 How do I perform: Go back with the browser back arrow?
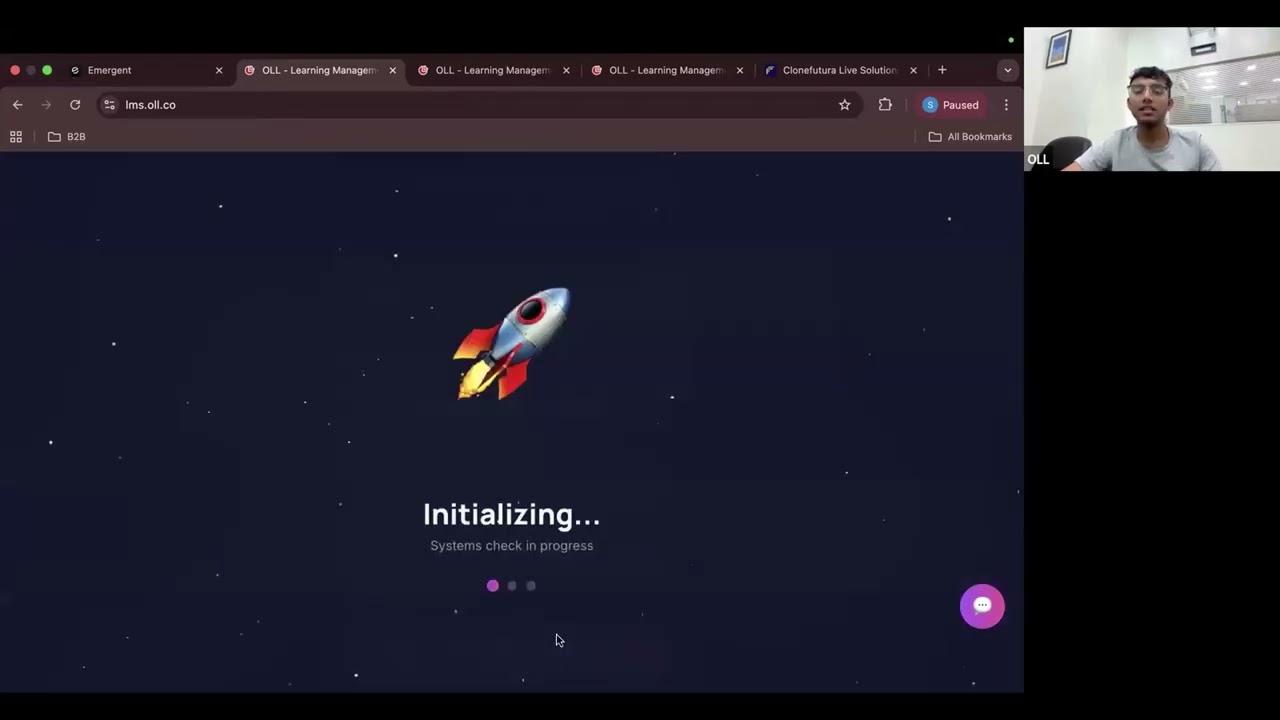click(17, 105)
